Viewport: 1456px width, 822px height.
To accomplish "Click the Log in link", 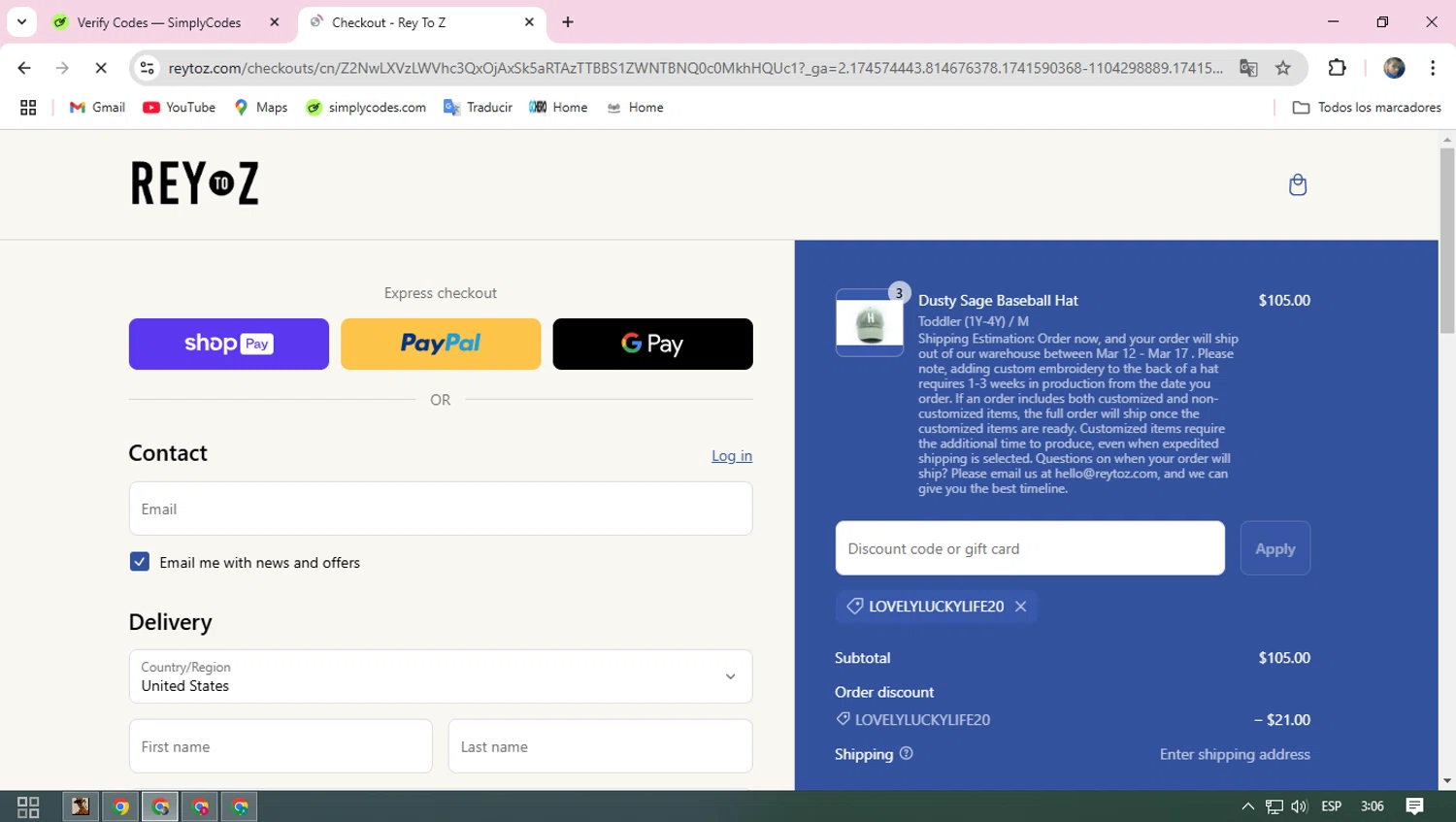I will pyautogui.click(x=732, y=456).
